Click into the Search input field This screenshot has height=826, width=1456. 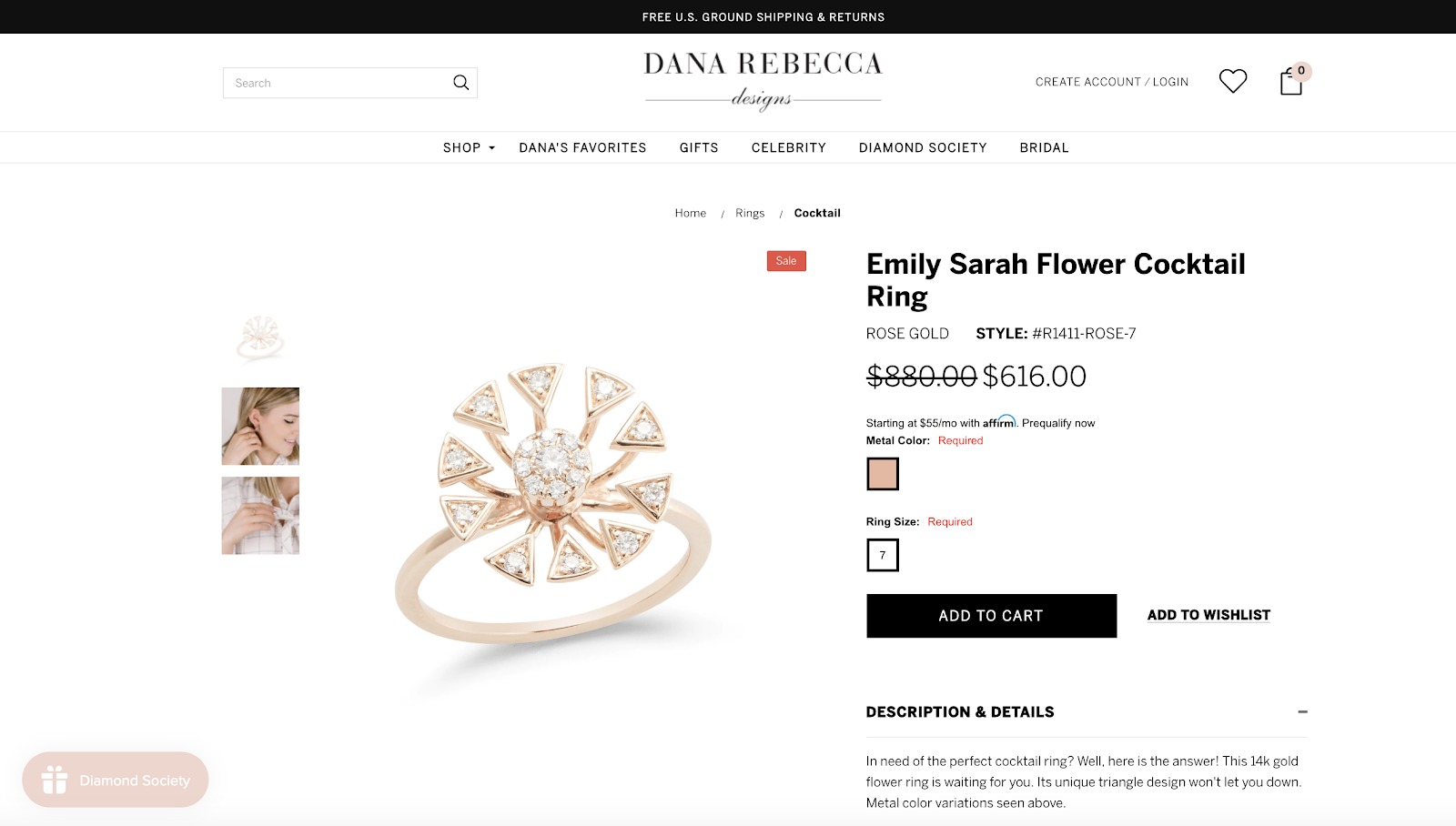339,83
